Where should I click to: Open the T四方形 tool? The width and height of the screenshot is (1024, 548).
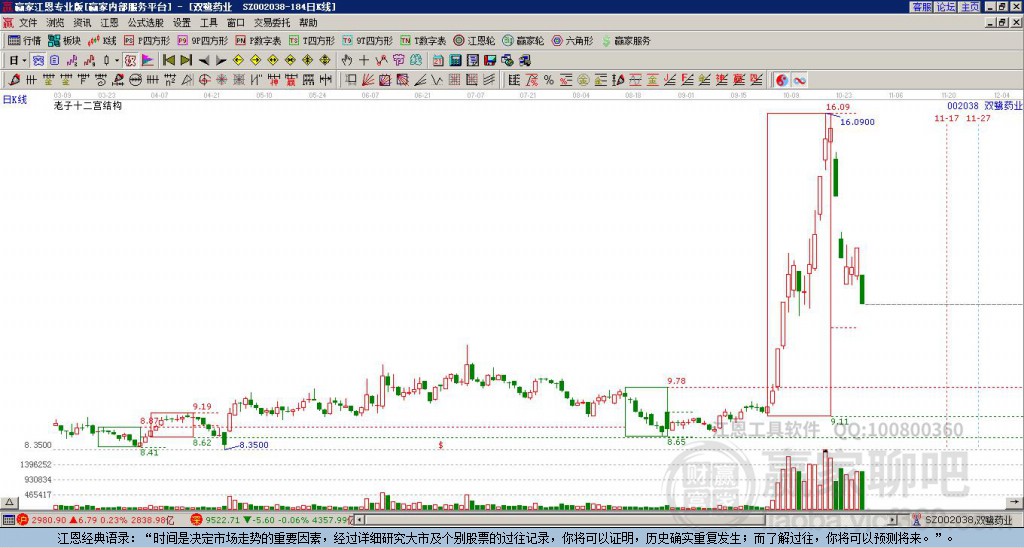(312, 40)
